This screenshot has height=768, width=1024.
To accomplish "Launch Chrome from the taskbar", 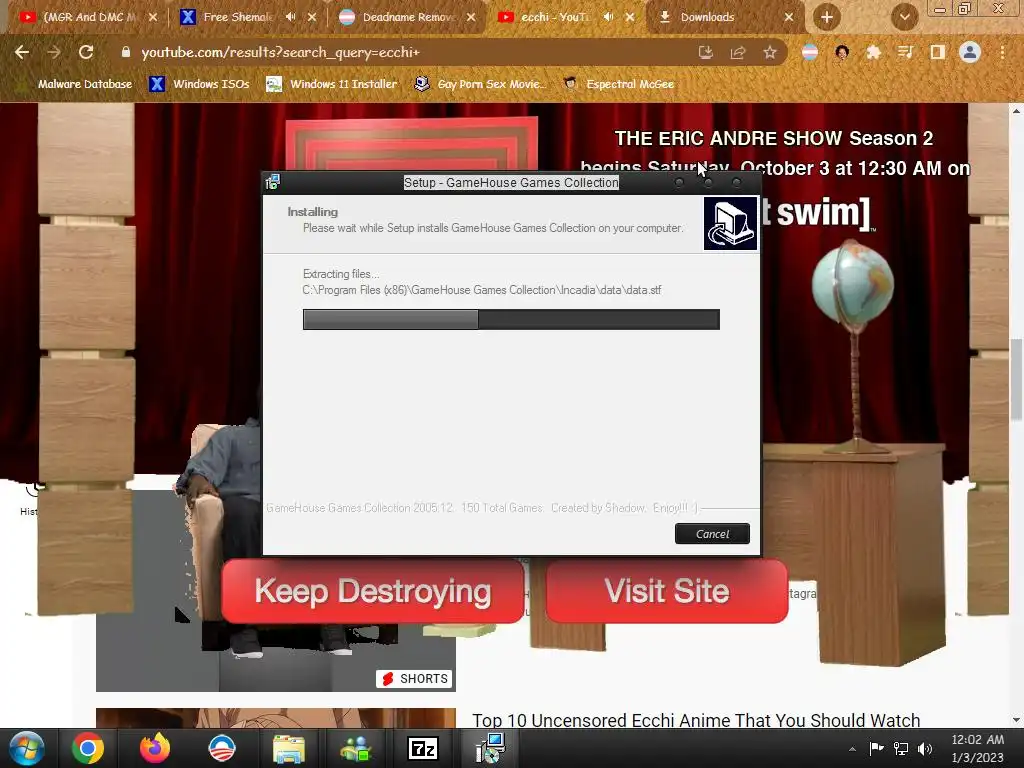I will pos(88,748).
